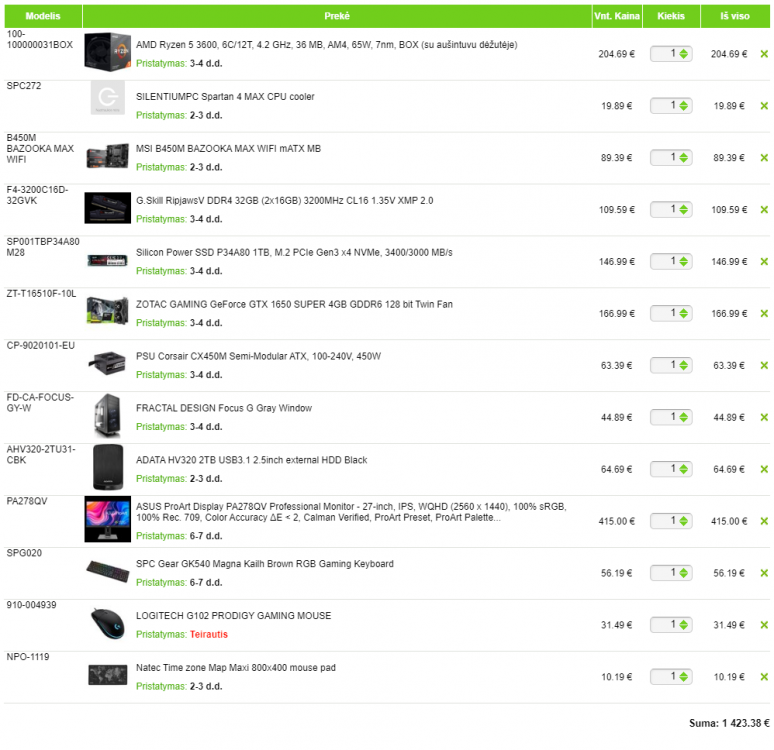Adjust quantity stepper for ASUS ProArt monitor
The width and height of the screenshot is (774, 750).
tap(683, 521)
